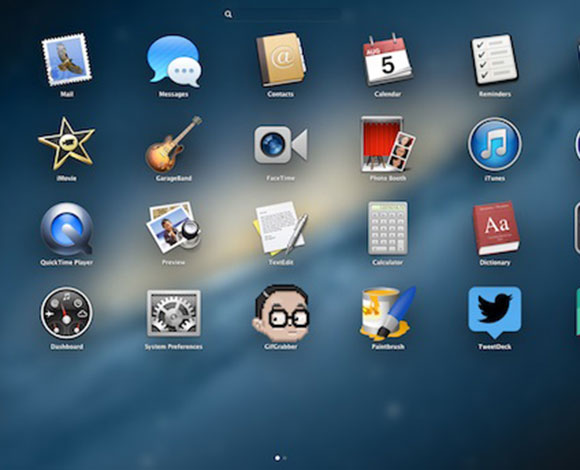
Task: Click the "QuickTime Player" label
Action: [x=67, y=263]
